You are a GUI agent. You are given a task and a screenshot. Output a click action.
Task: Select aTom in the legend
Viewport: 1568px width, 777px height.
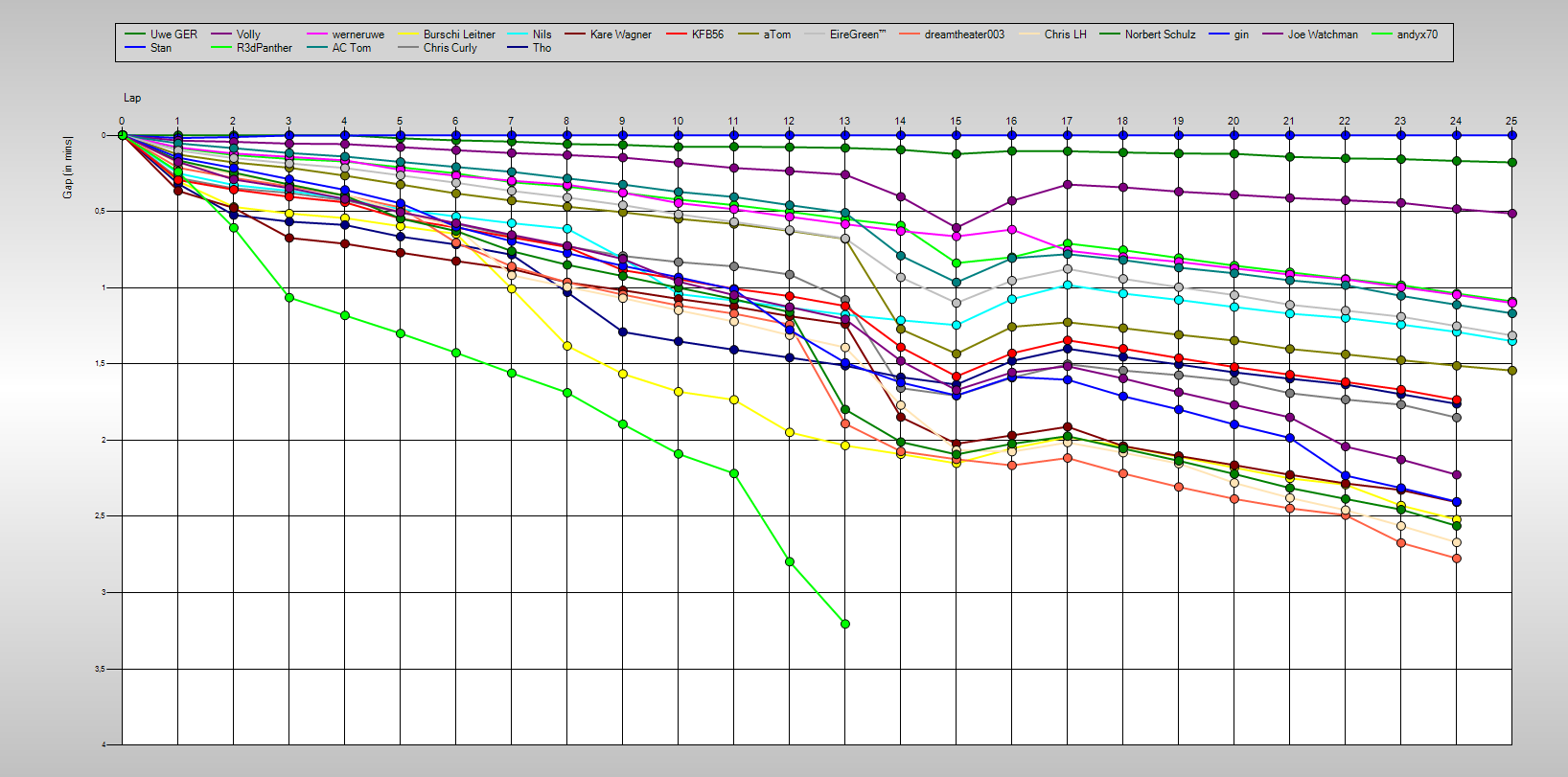[x=776, y=34]
